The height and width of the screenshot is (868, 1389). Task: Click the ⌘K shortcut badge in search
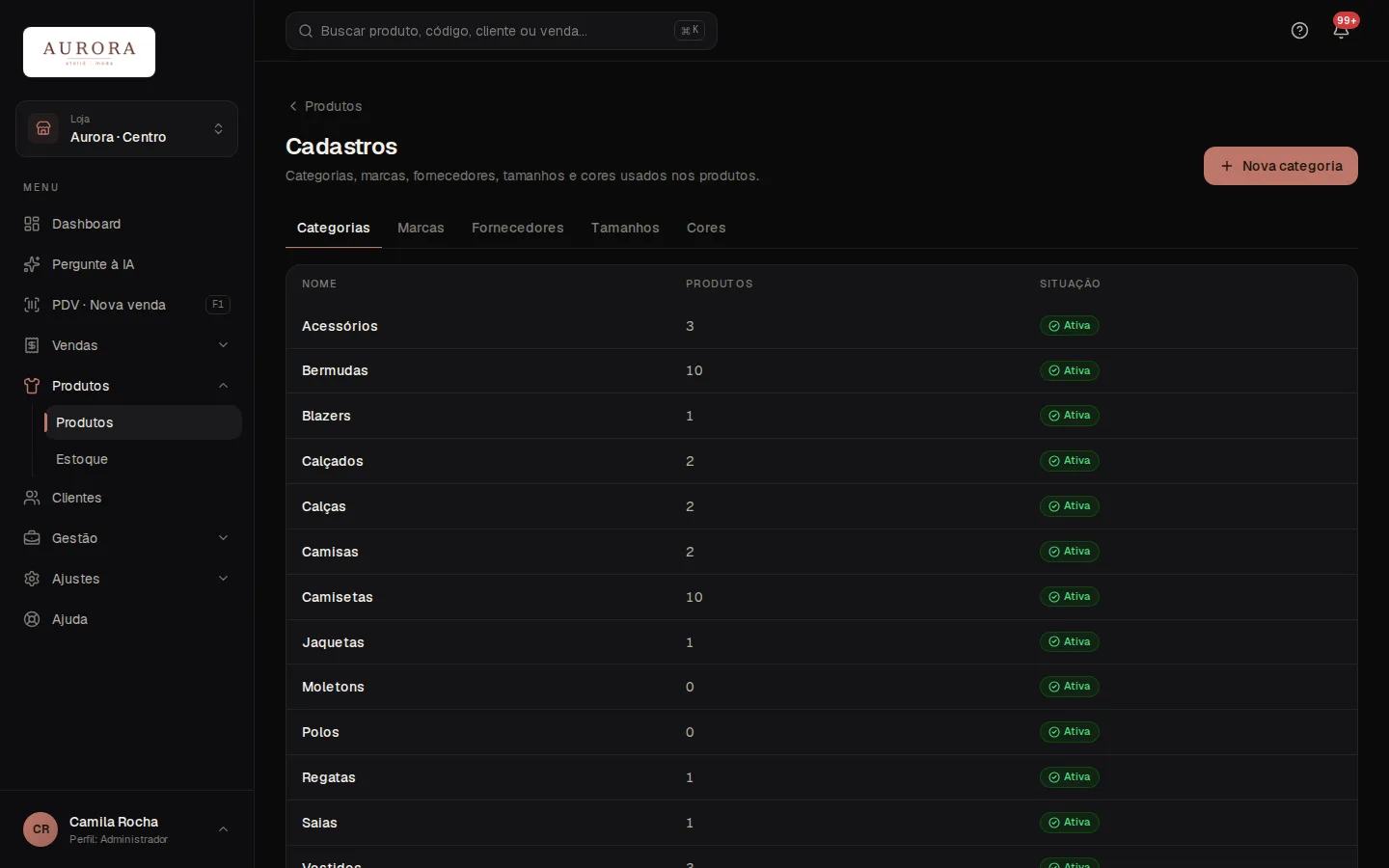tap(690, 31)
